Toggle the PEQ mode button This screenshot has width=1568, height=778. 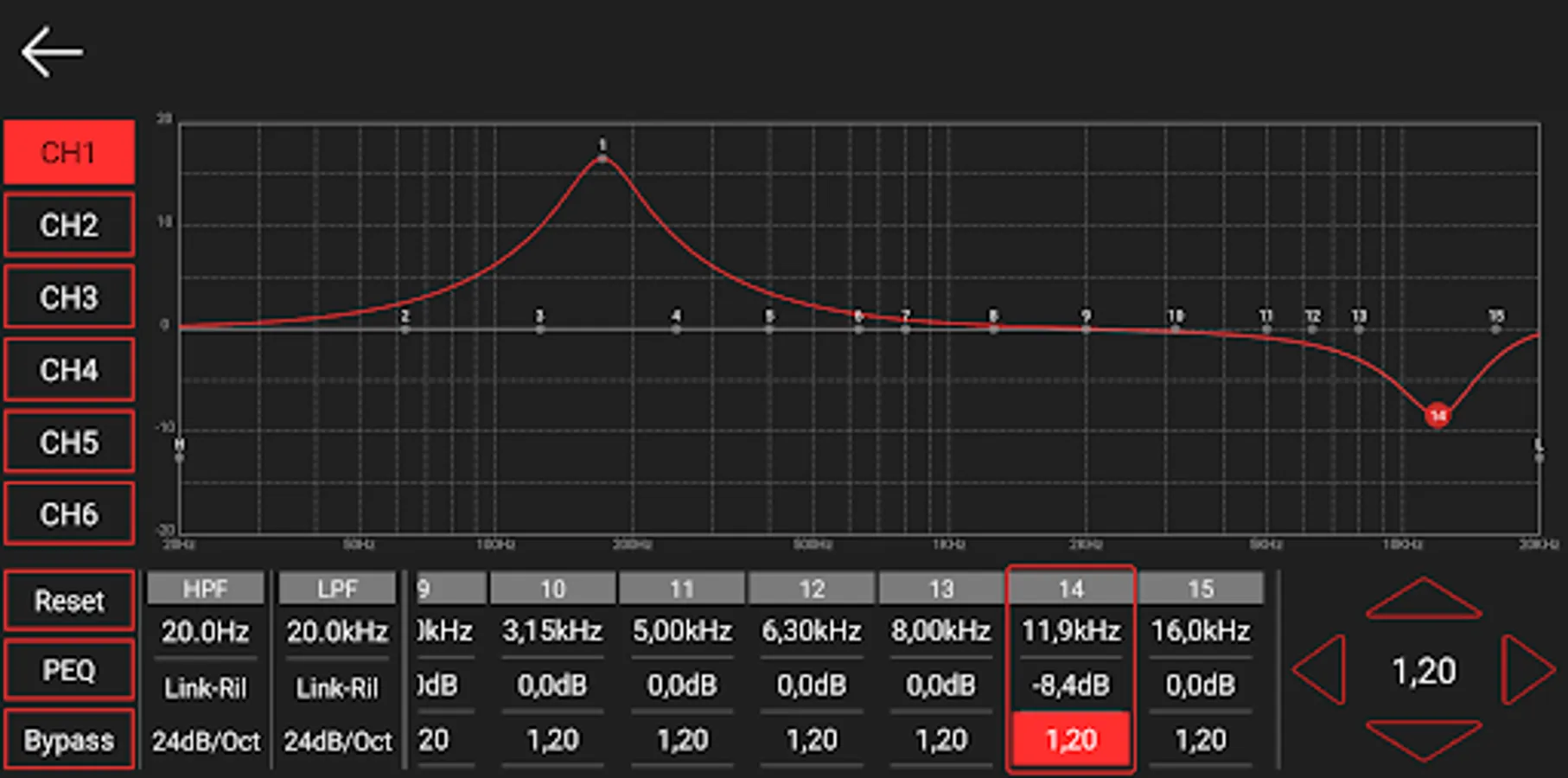69,670
